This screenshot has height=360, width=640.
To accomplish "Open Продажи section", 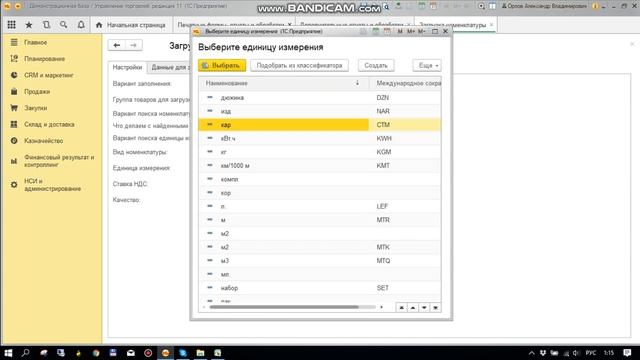I will 37,91.
